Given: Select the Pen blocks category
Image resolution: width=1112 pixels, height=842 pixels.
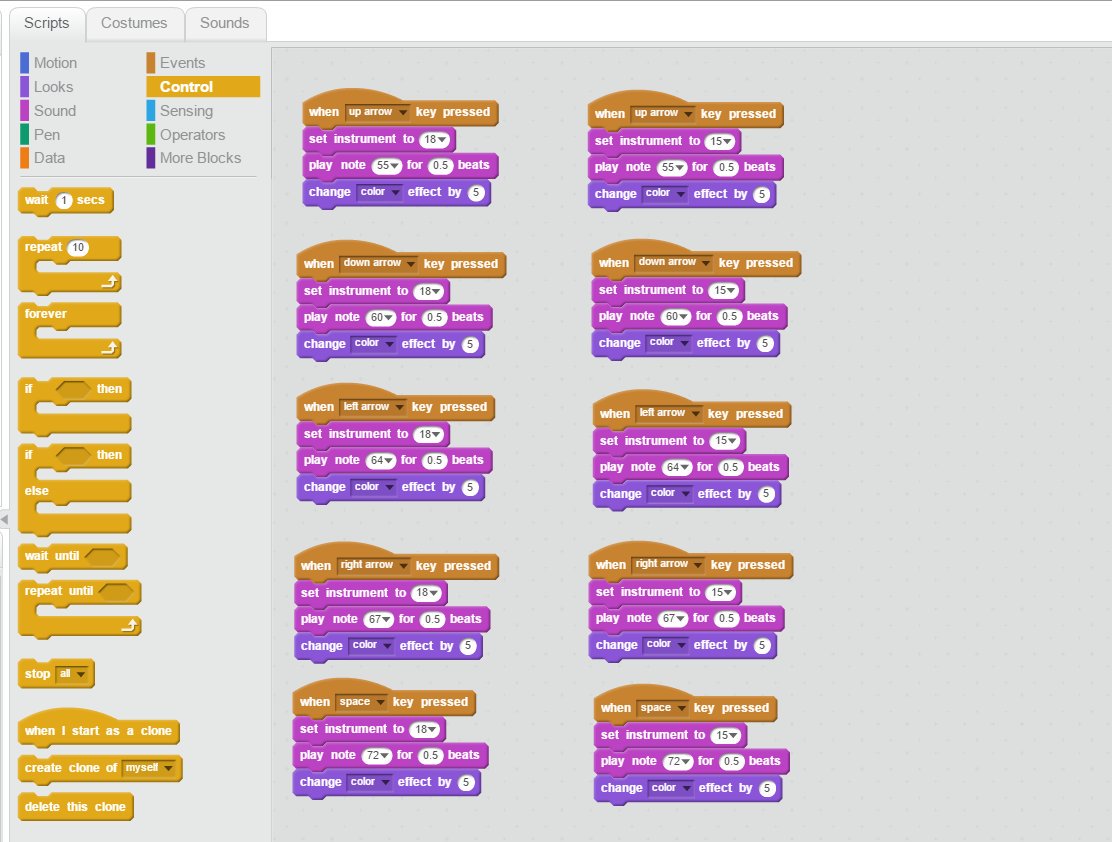Looking at the screenshot, I should click(x=46, y=135).
